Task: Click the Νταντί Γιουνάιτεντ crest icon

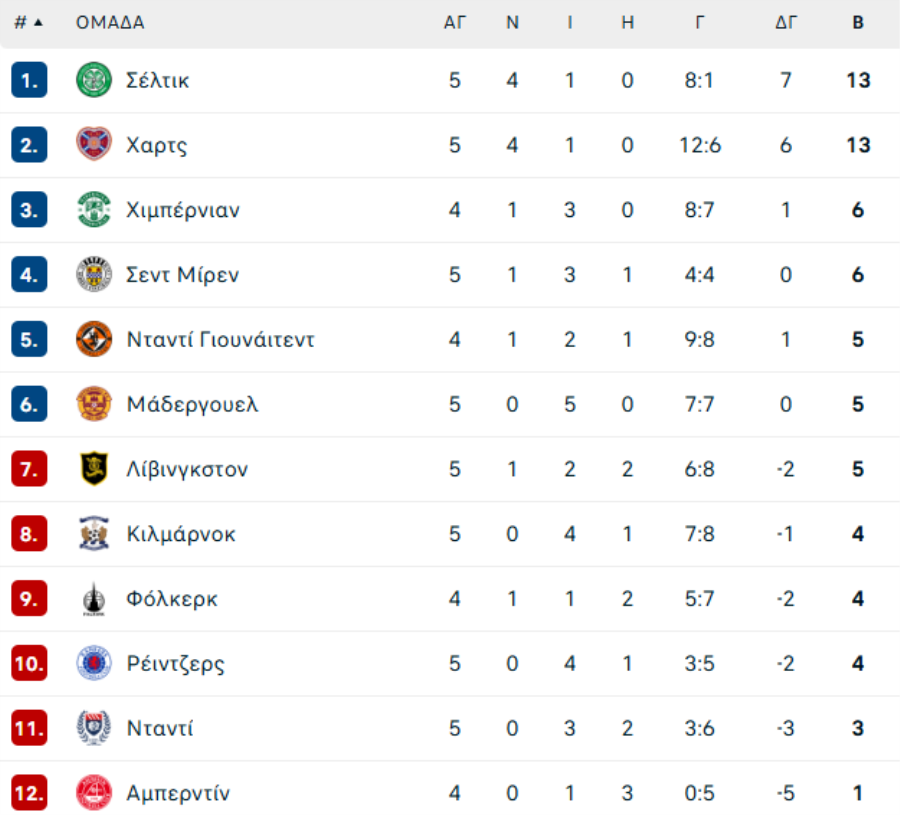Action: pyautogui.click(x=94, y=339)
